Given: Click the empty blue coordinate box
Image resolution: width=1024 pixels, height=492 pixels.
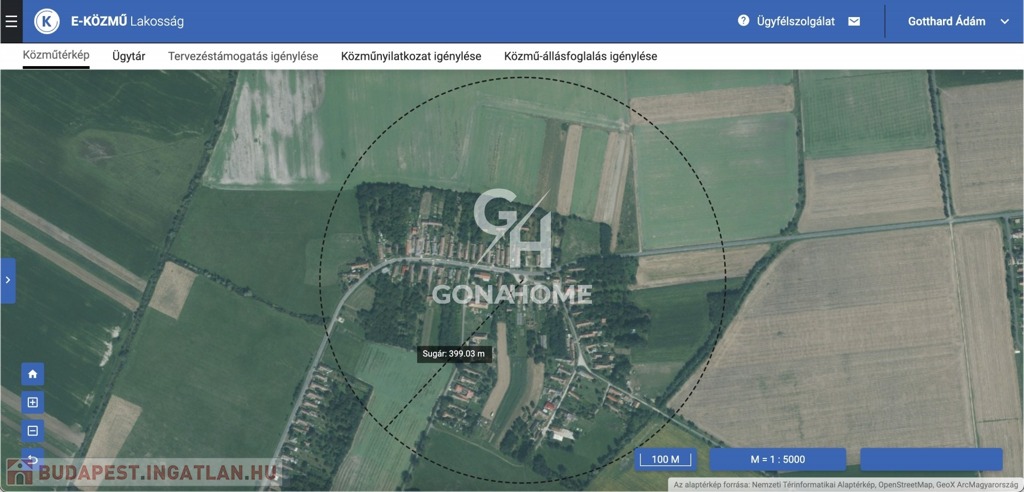Looking at the screenshot, I should [931, 459].
